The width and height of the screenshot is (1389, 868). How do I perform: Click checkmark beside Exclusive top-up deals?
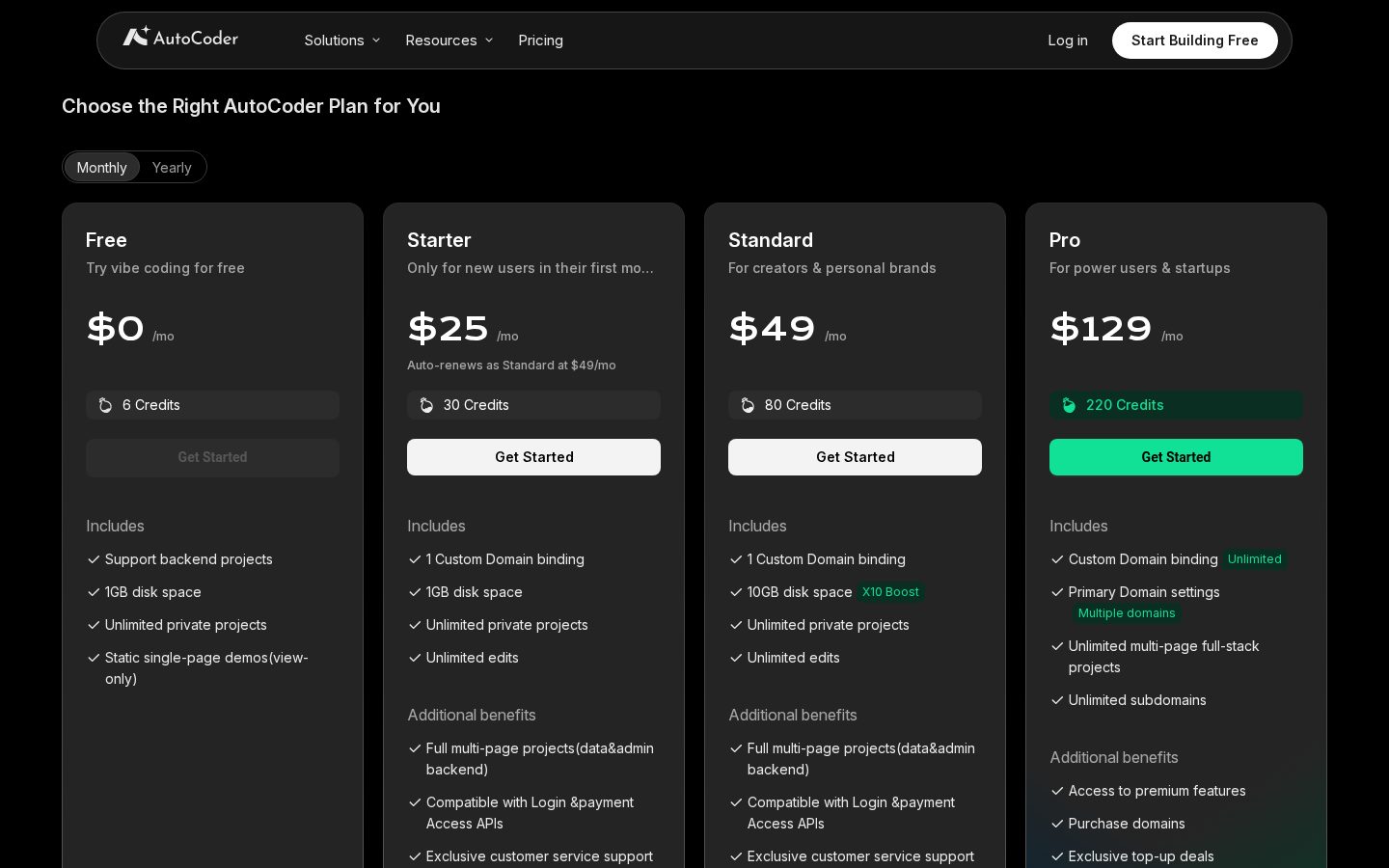coord(1057,856)
